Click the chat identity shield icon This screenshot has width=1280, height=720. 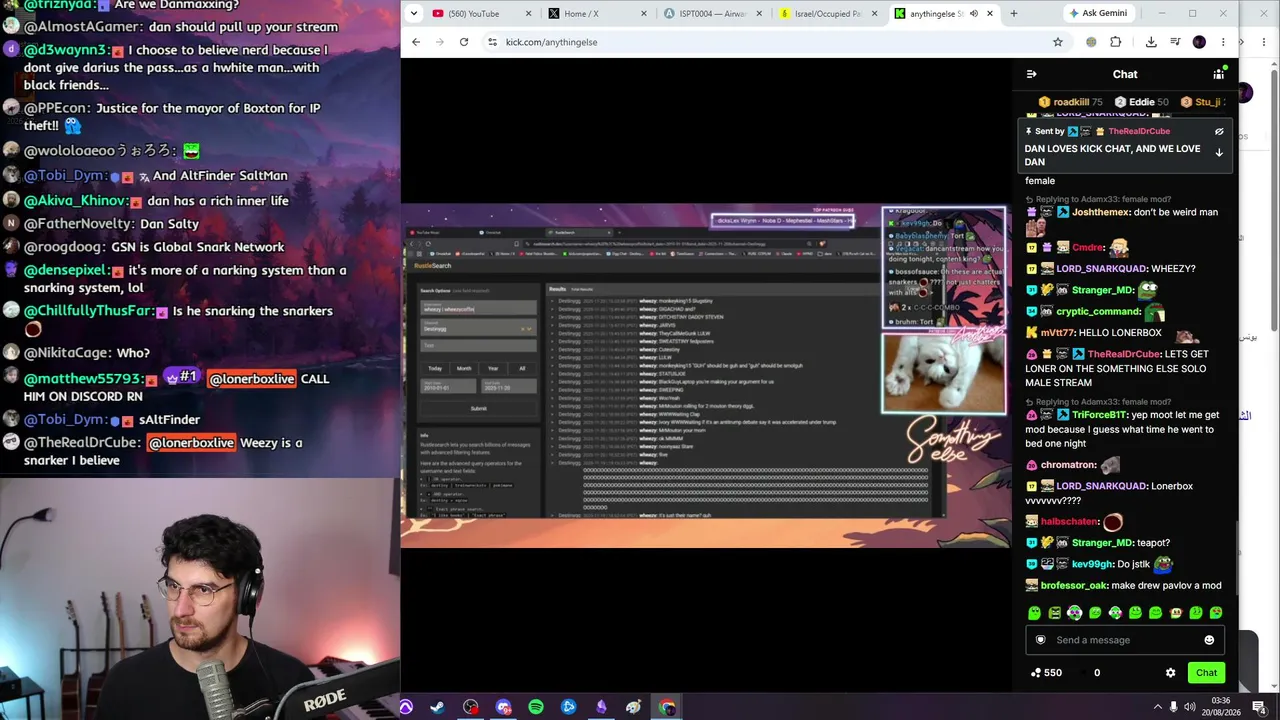(x=1040, y=640)
